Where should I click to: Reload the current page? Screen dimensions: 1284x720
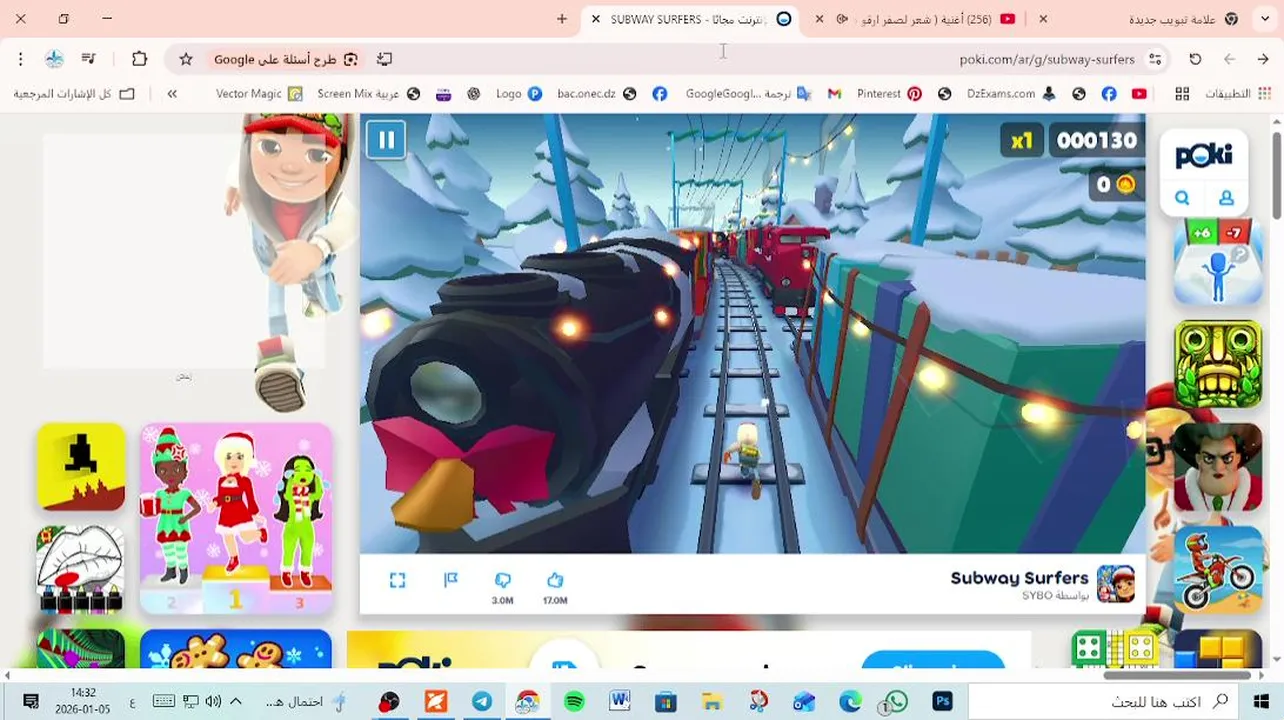coord(1195,59)
